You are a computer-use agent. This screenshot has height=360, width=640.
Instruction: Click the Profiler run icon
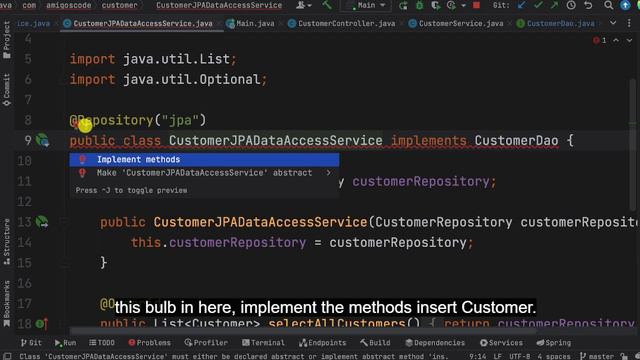(x=451, y=5)
